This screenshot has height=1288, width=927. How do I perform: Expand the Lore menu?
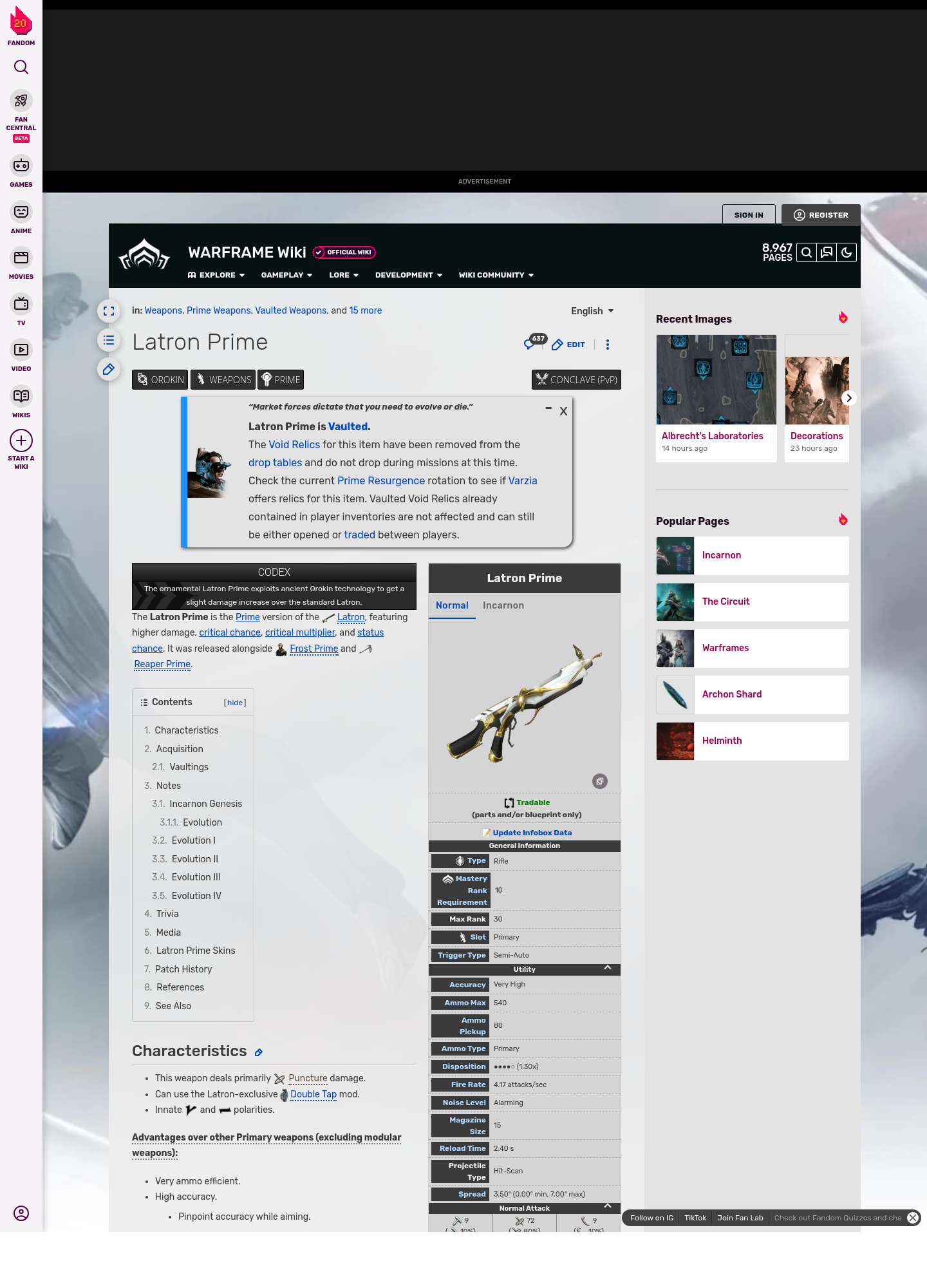pyautogui.click(x=344, y=275)
